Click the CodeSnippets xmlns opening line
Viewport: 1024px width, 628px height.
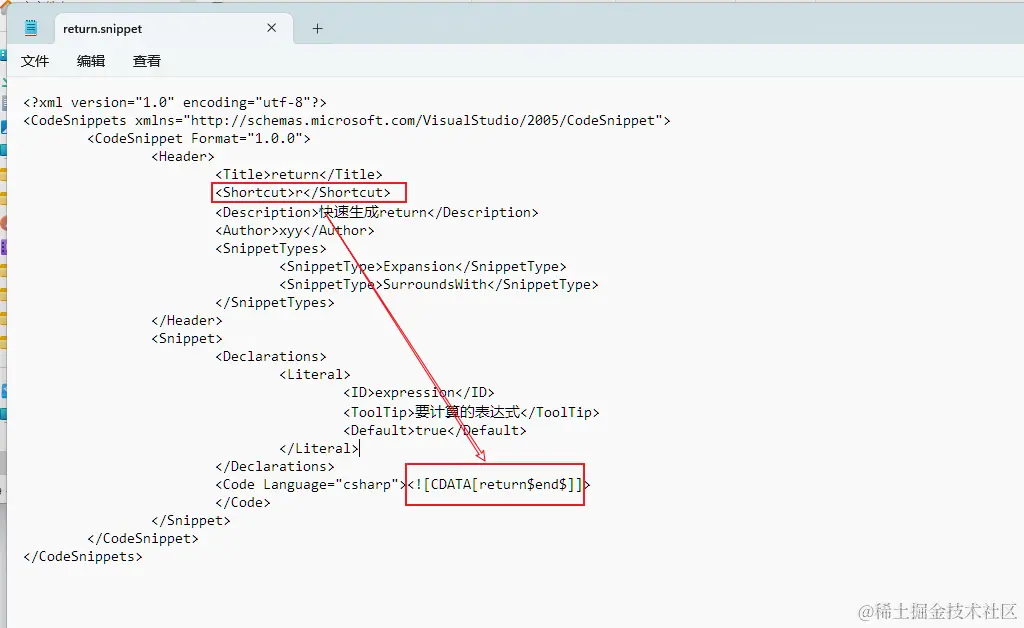pos(347,121)
